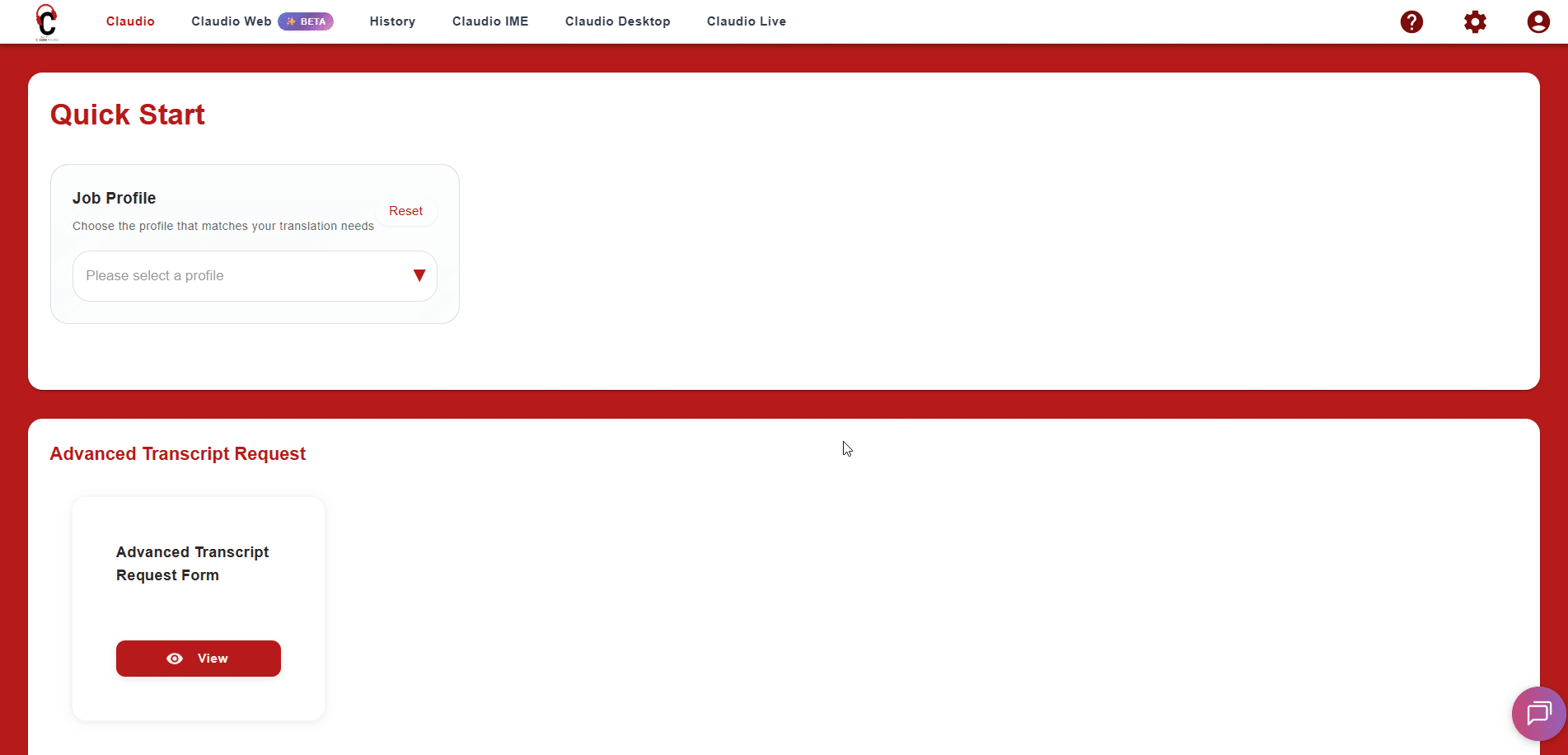The width and height of the screenshot is (1568, 755).
Task: Open the help question mark icon
Action: [x=1412, y=21]
